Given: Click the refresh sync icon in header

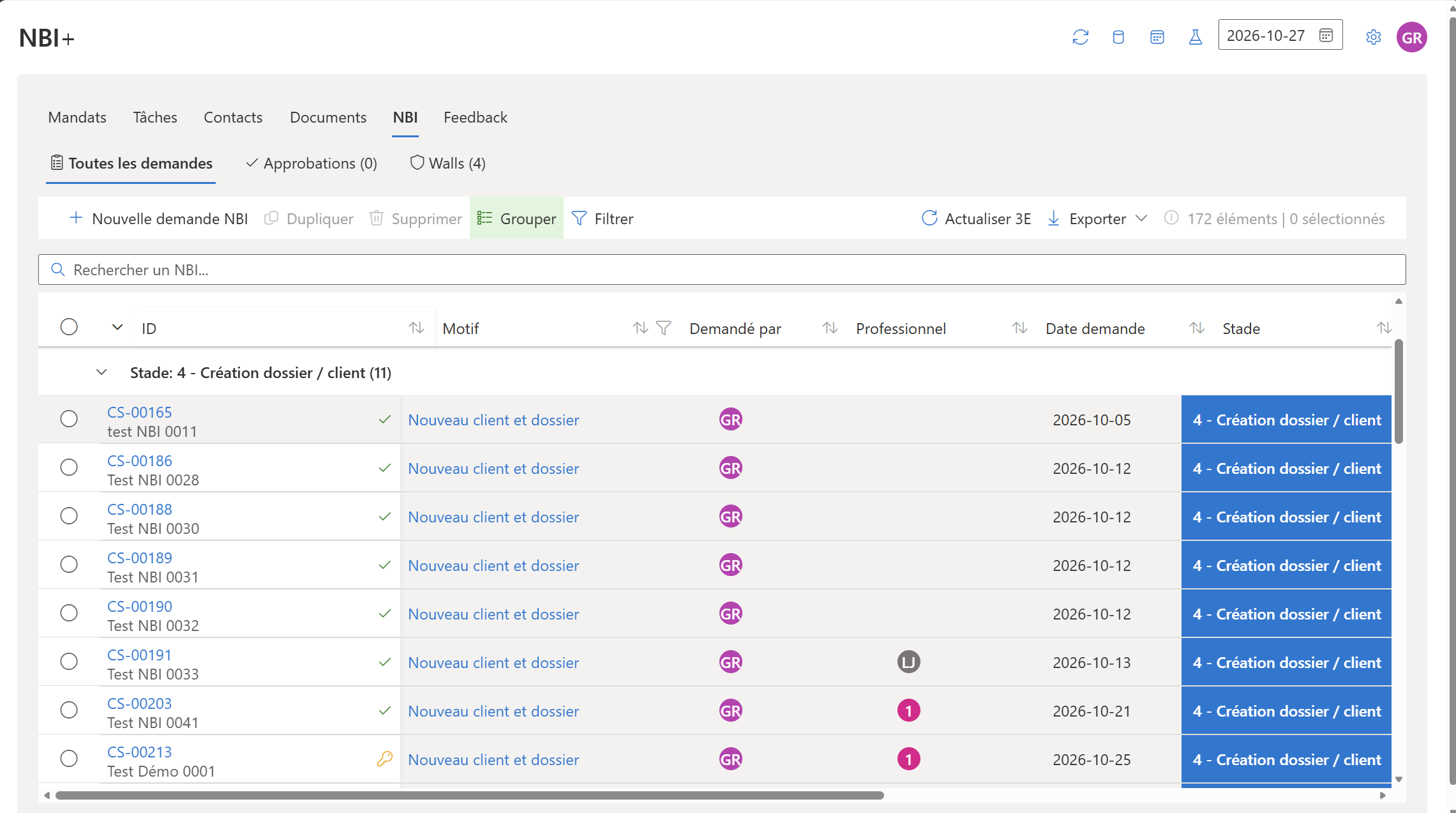Looking at the screenshot, I should [1080, 37].
